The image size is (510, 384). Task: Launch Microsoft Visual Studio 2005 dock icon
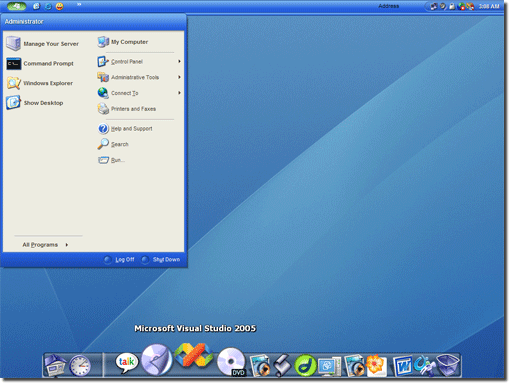tap(194, 356)
